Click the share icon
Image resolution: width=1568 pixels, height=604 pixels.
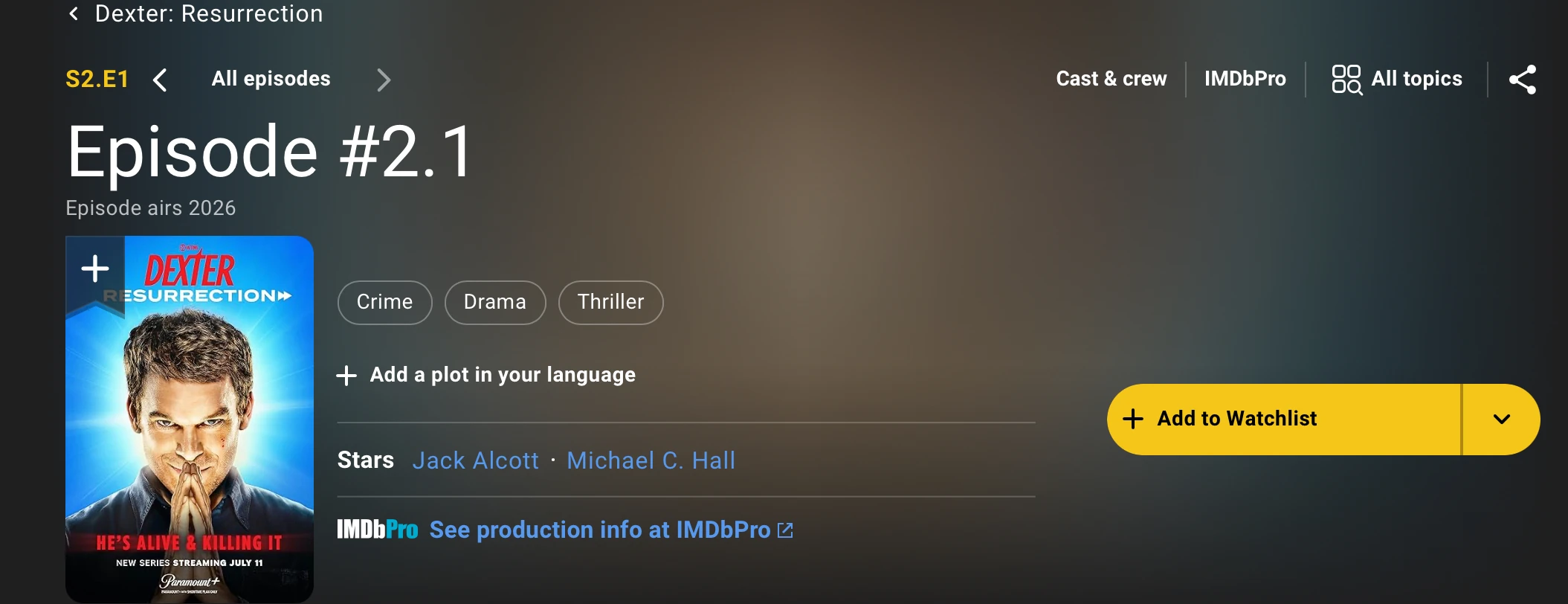pos(1522,80)
